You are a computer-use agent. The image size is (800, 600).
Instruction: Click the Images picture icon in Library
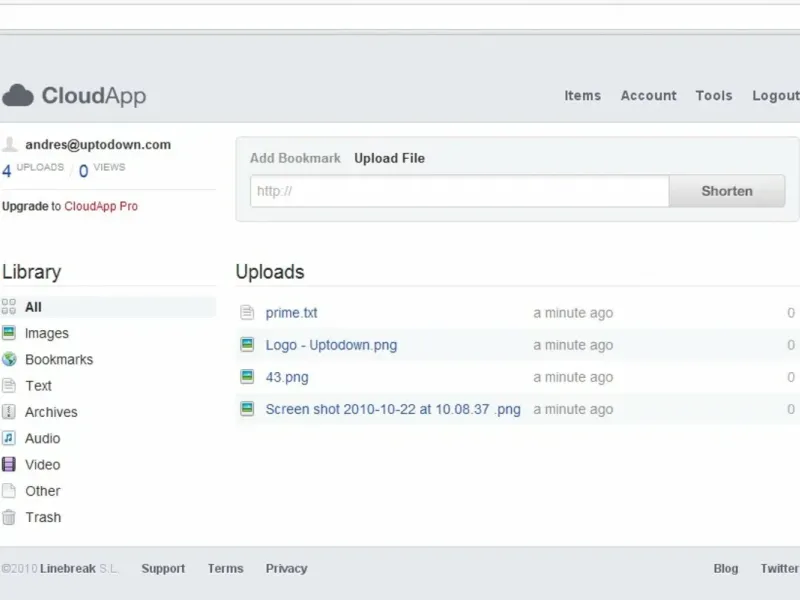click(x=9, y=333)
